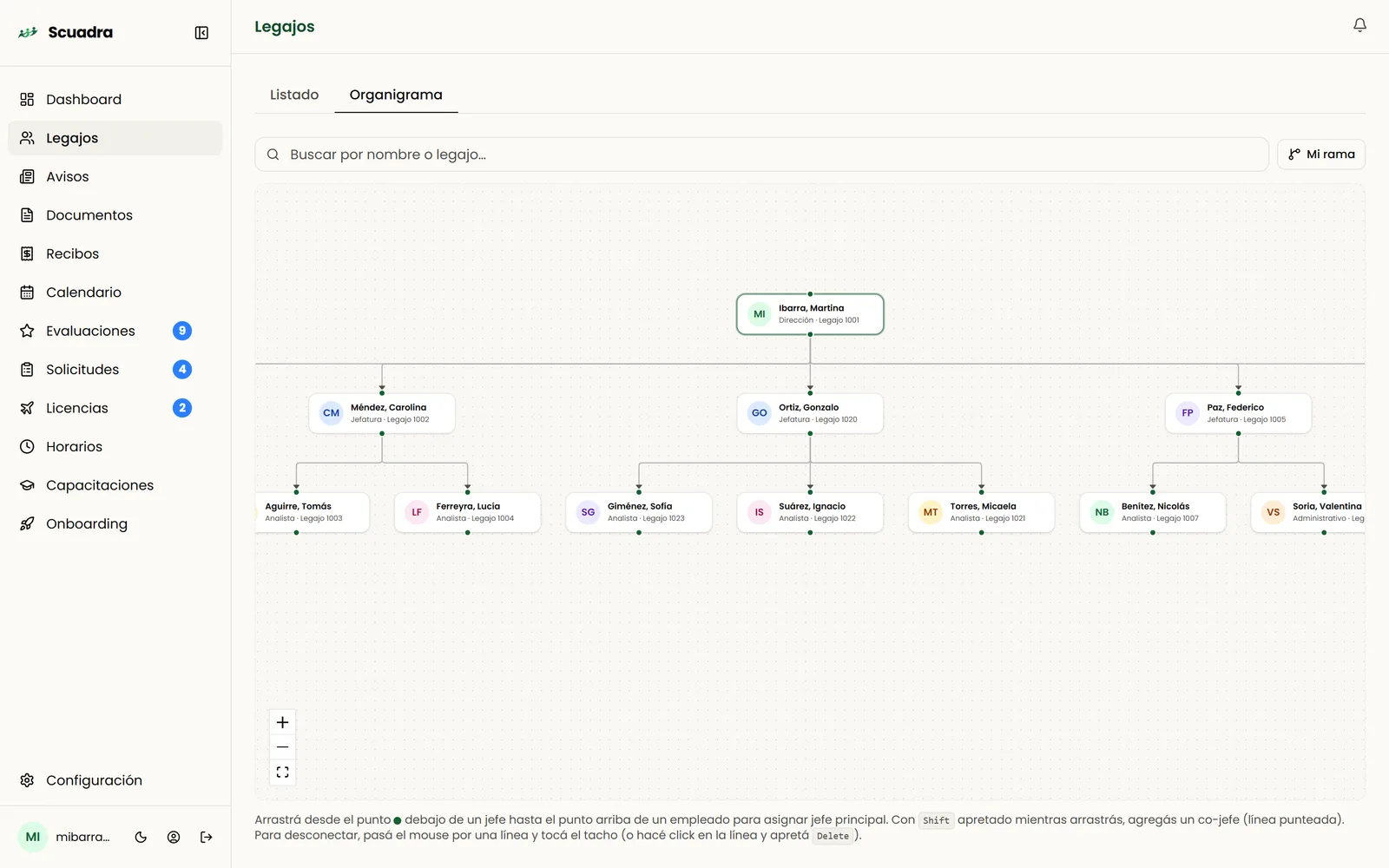Click Aguirre, Tomás employee card
The image size is (1389, 868).
pos(313,512)
